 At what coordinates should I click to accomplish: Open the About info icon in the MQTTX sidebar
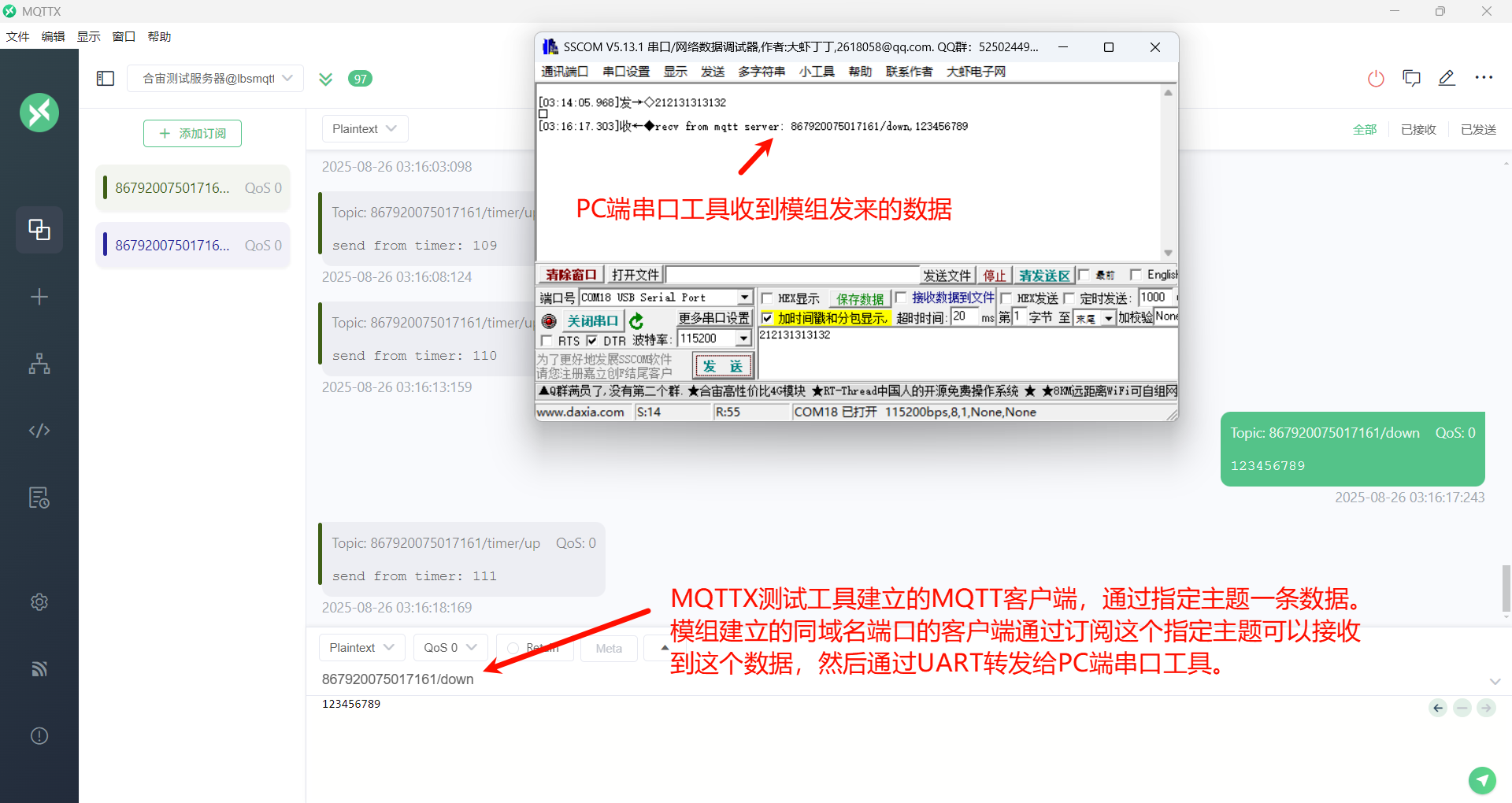pyautogui.click(x=39, y=736)
